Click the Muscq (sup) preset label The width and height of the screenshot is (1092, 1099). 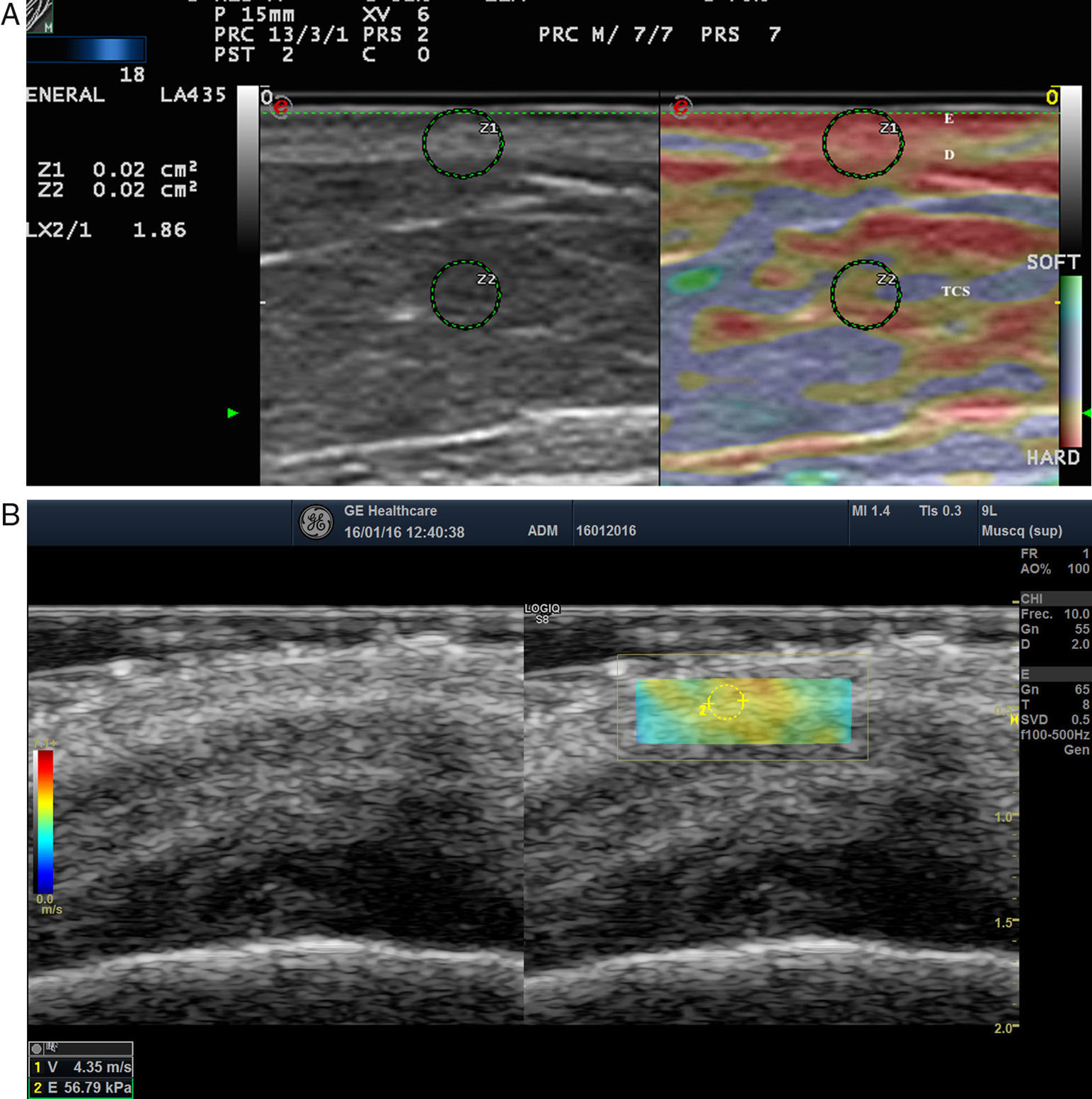coord(1021,531)
